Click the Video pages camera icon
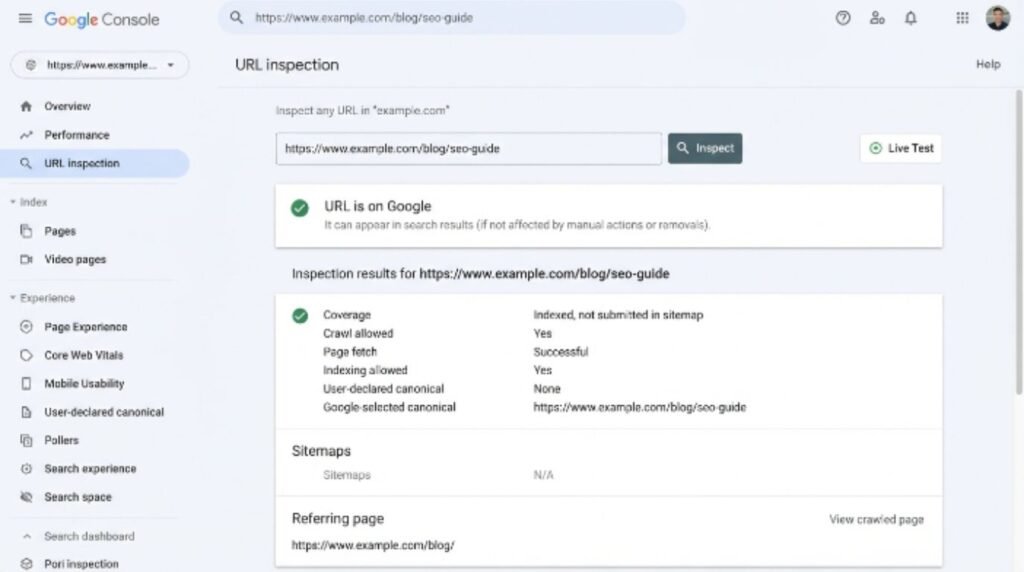Screen dimensions: 1024x572 tap(26, 259)
